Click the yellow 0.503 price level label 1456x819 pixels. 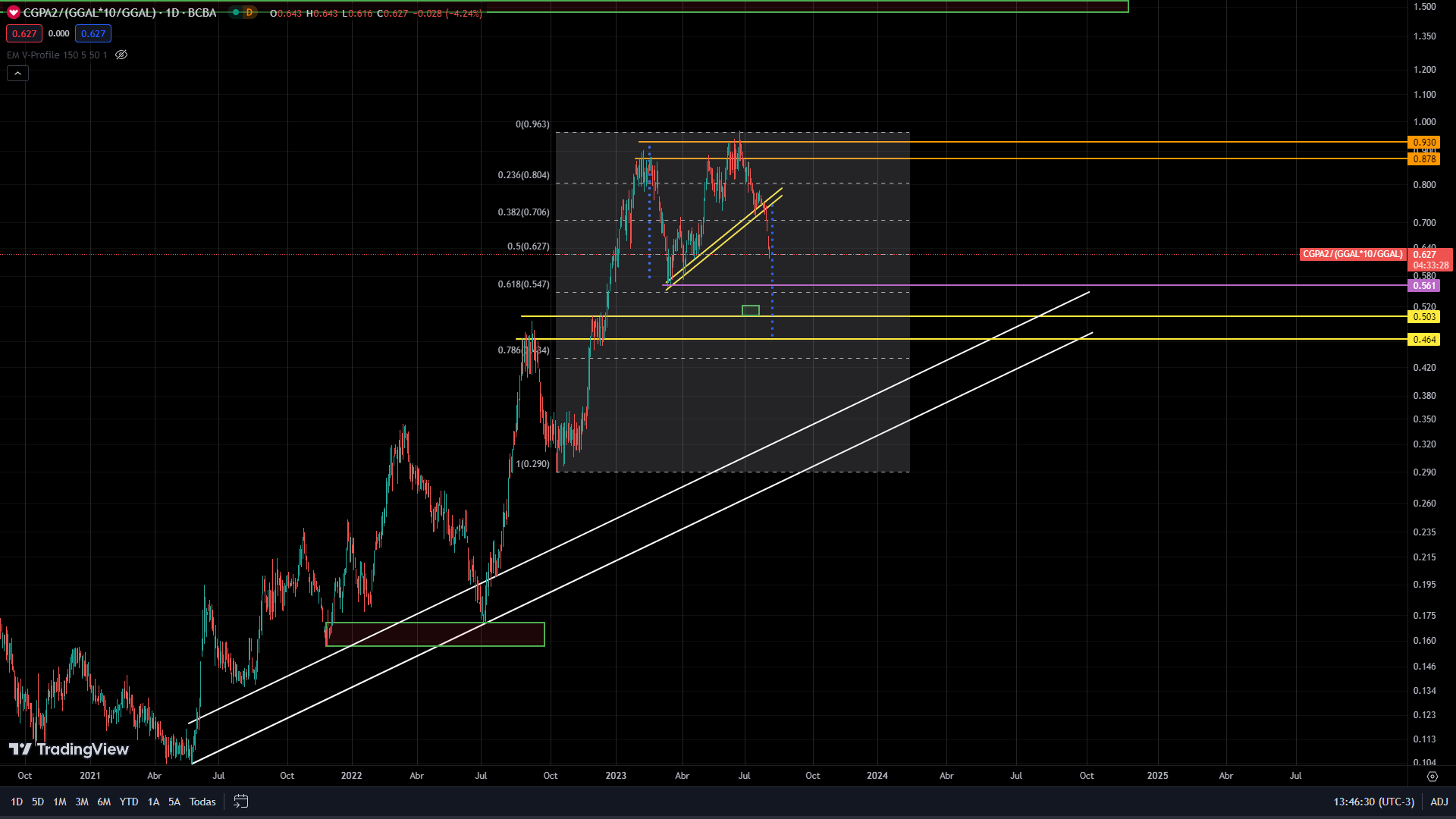[1423, 317]
